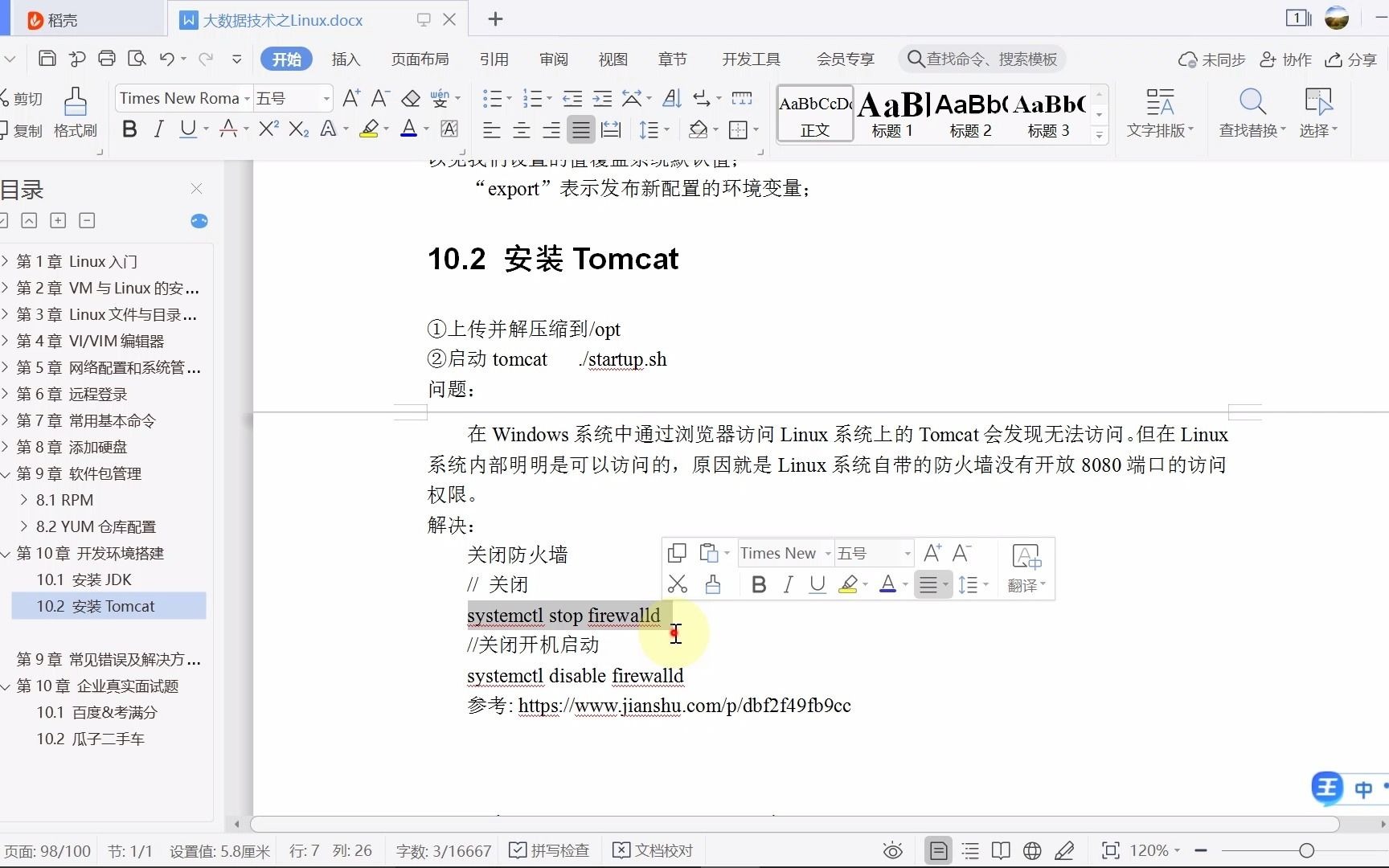Switch to the 插入 ribbon tab
The image size is (1389, 868).
coord(345,59)
